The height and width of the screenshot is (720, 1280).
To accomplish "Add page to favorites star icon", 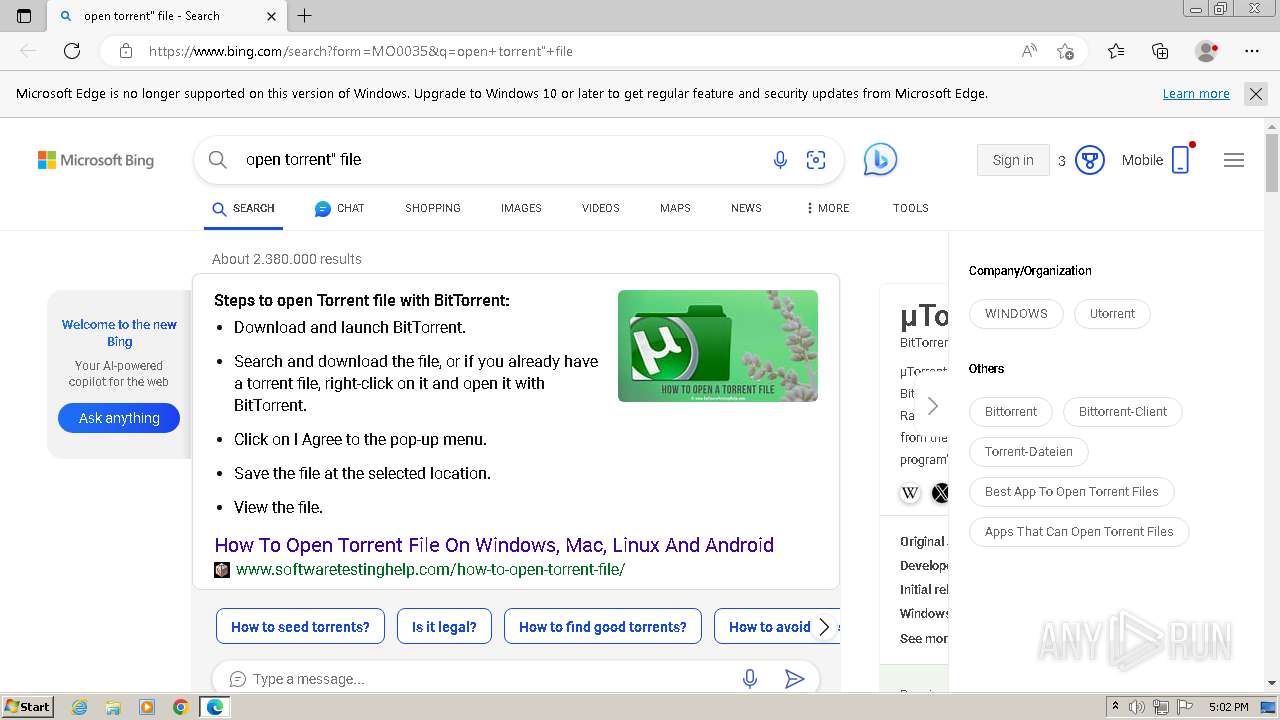I will coord(1065,51).
